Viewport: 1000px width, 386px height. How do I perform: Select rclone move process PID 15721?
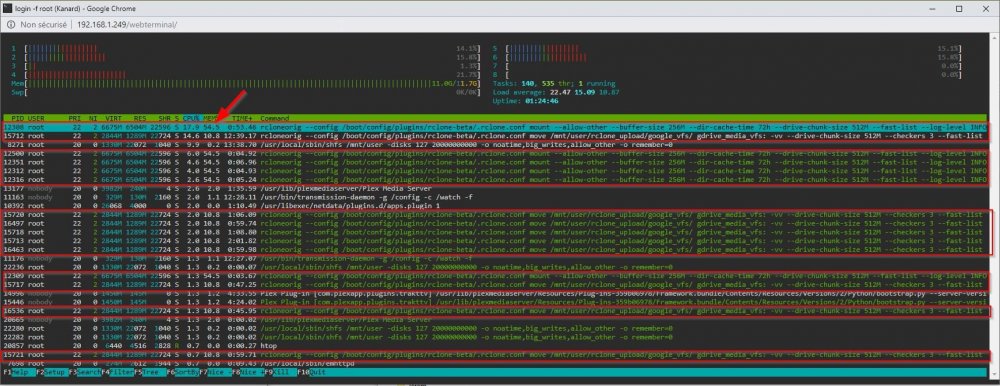[495, 354]
